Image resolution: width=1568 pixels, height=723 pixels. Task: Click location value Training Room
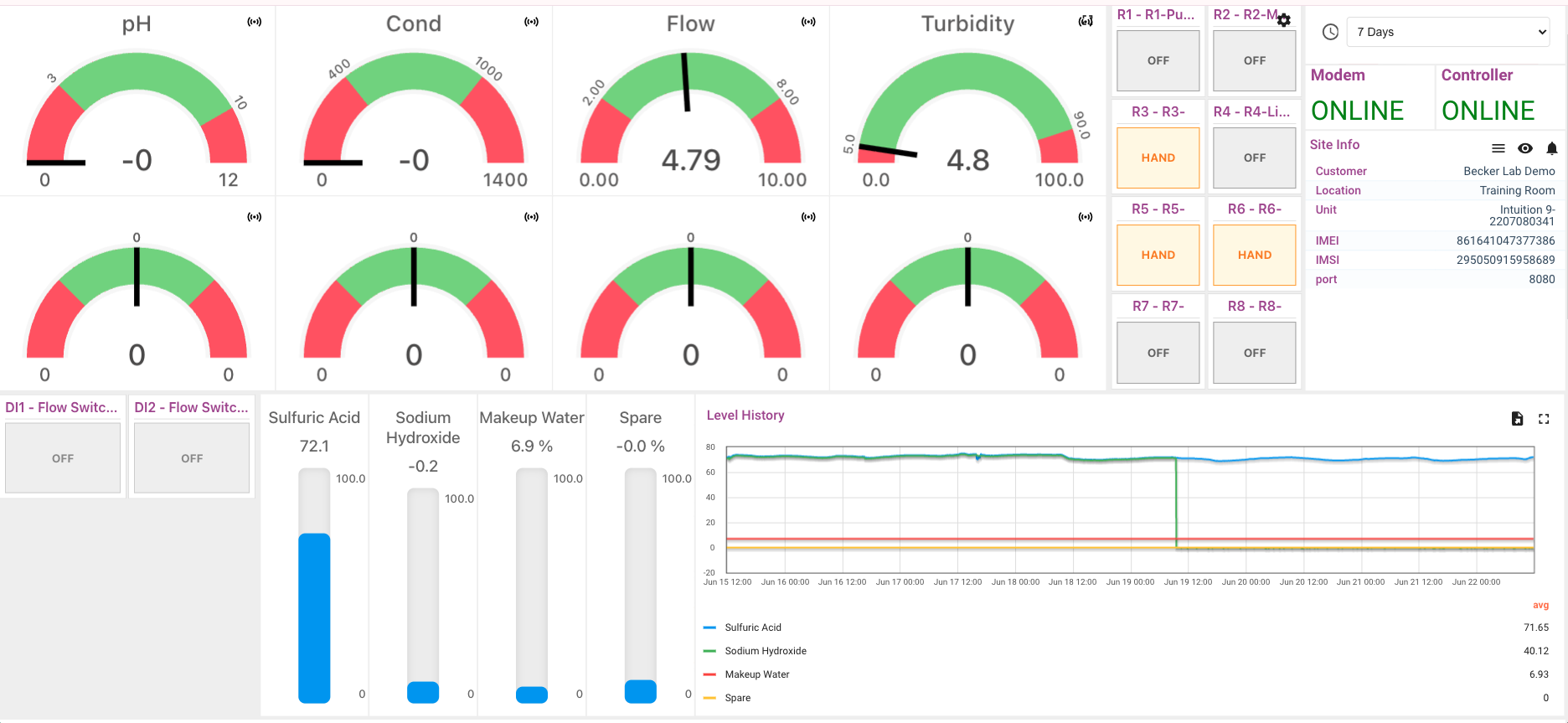tap(1517, 190)
